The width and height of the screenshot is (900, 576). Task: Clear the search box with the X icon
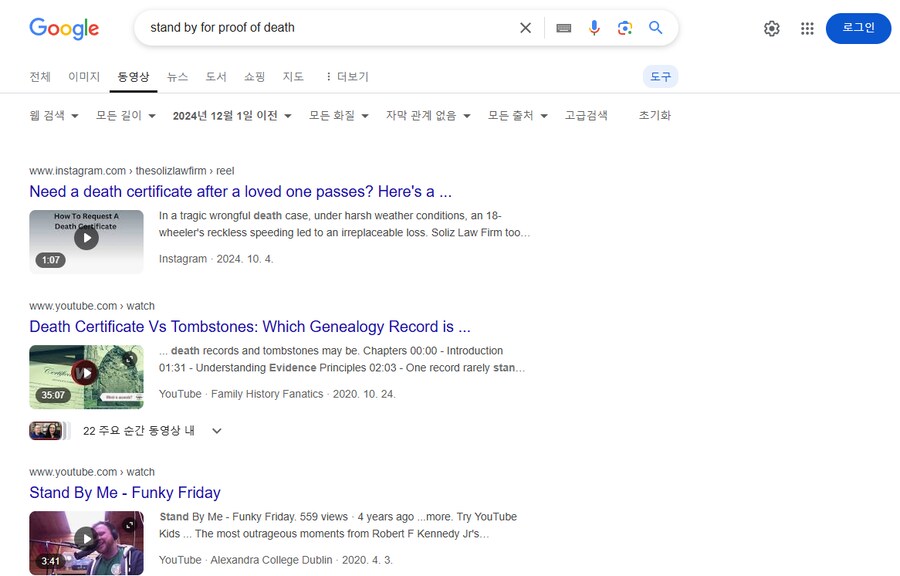tap(526, 28)
